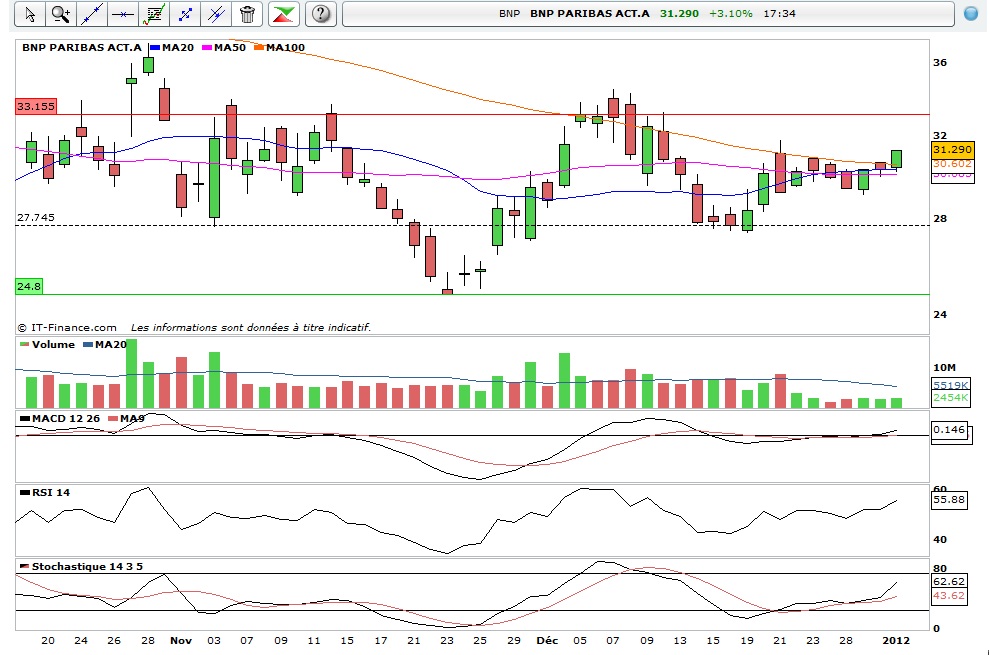
Task: Click the Nov label on the date axis
Action: 181,640
